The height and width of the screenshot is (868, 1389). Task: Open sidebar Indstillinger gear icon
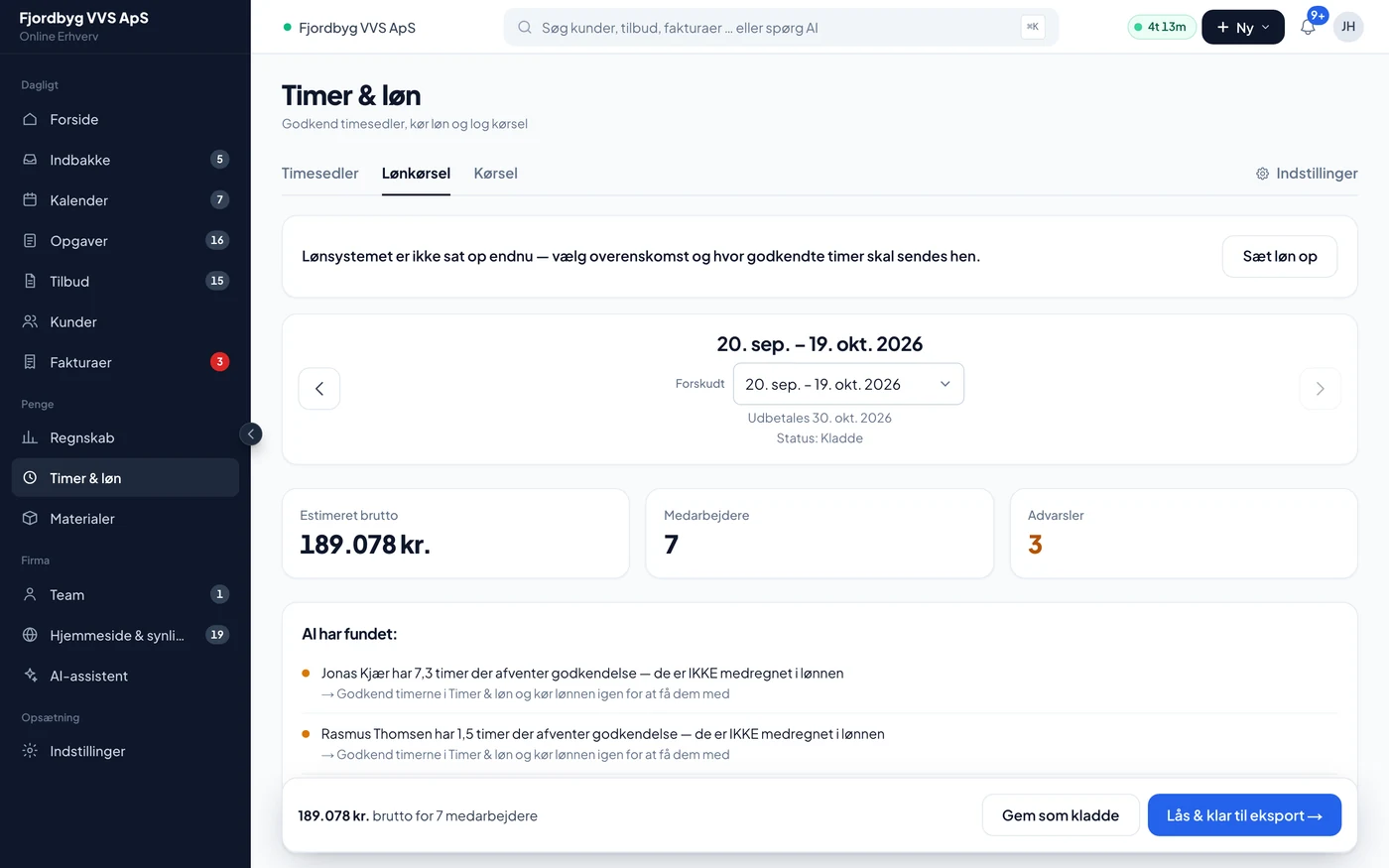[x=30, y=751]
